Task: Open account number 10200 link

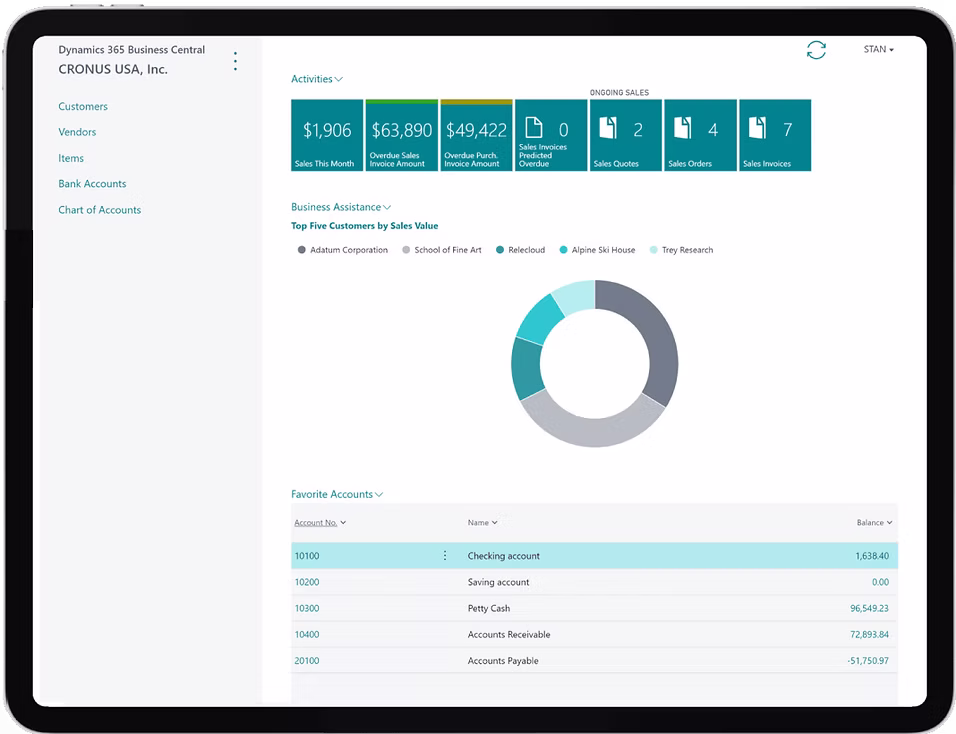Action: (x=307, y=582)
